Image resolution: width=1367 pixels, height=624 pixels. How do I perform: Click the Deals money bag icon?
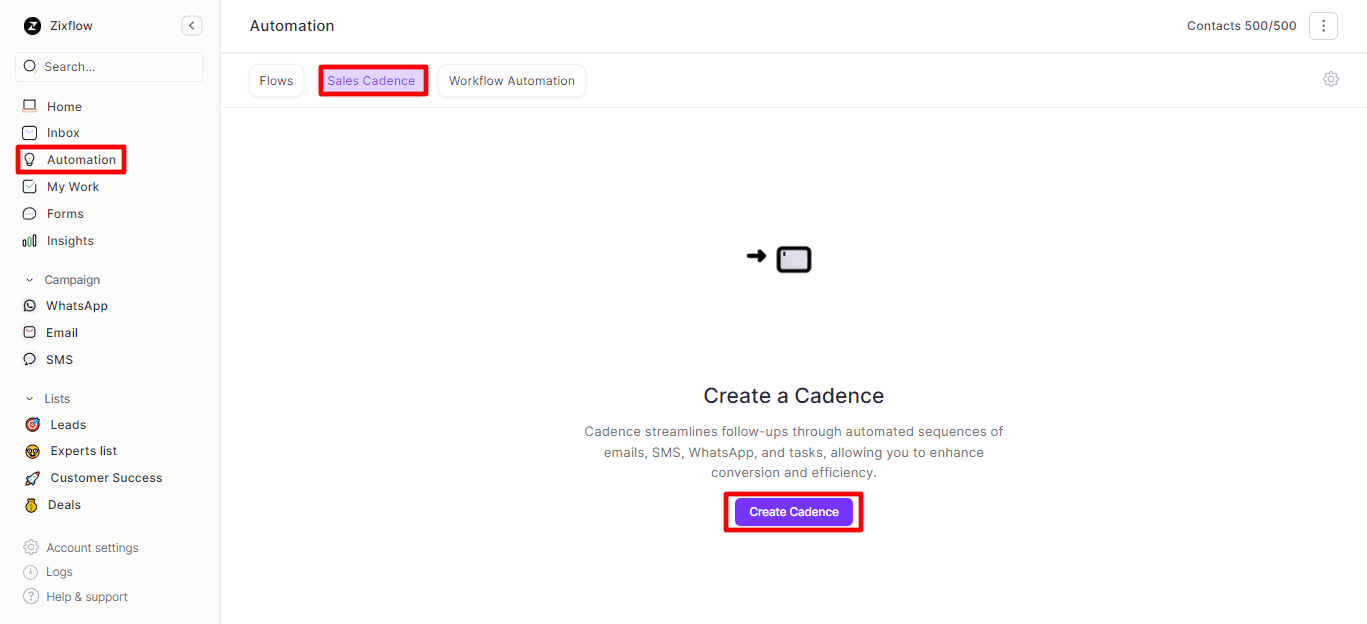pos(32,505)
